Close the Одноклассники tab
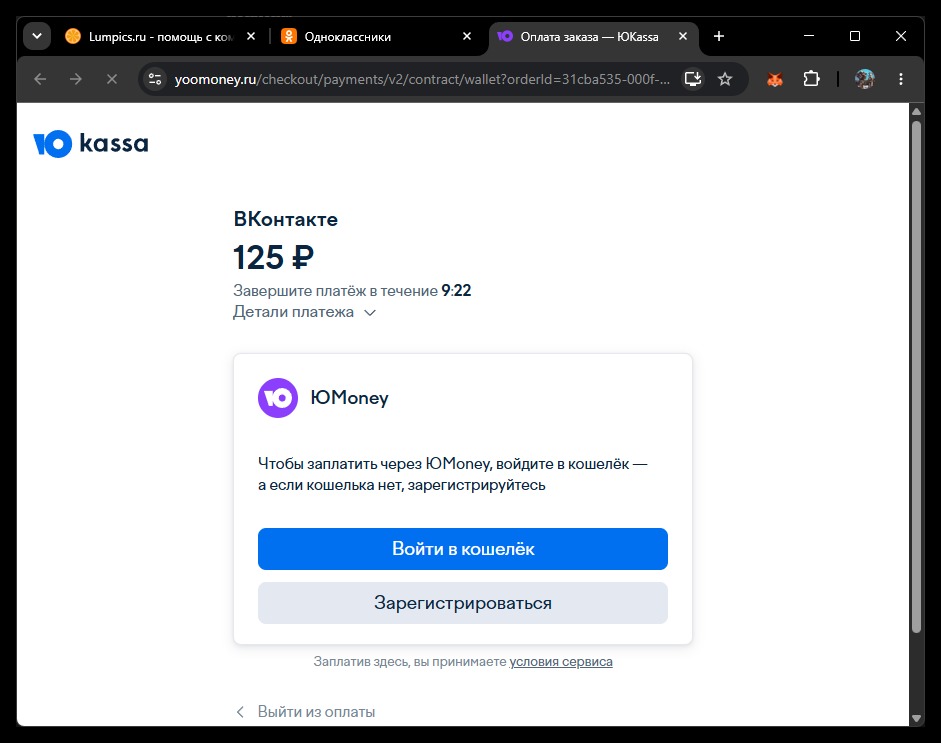This screenshot has height=743, width=941. [467, 37]
